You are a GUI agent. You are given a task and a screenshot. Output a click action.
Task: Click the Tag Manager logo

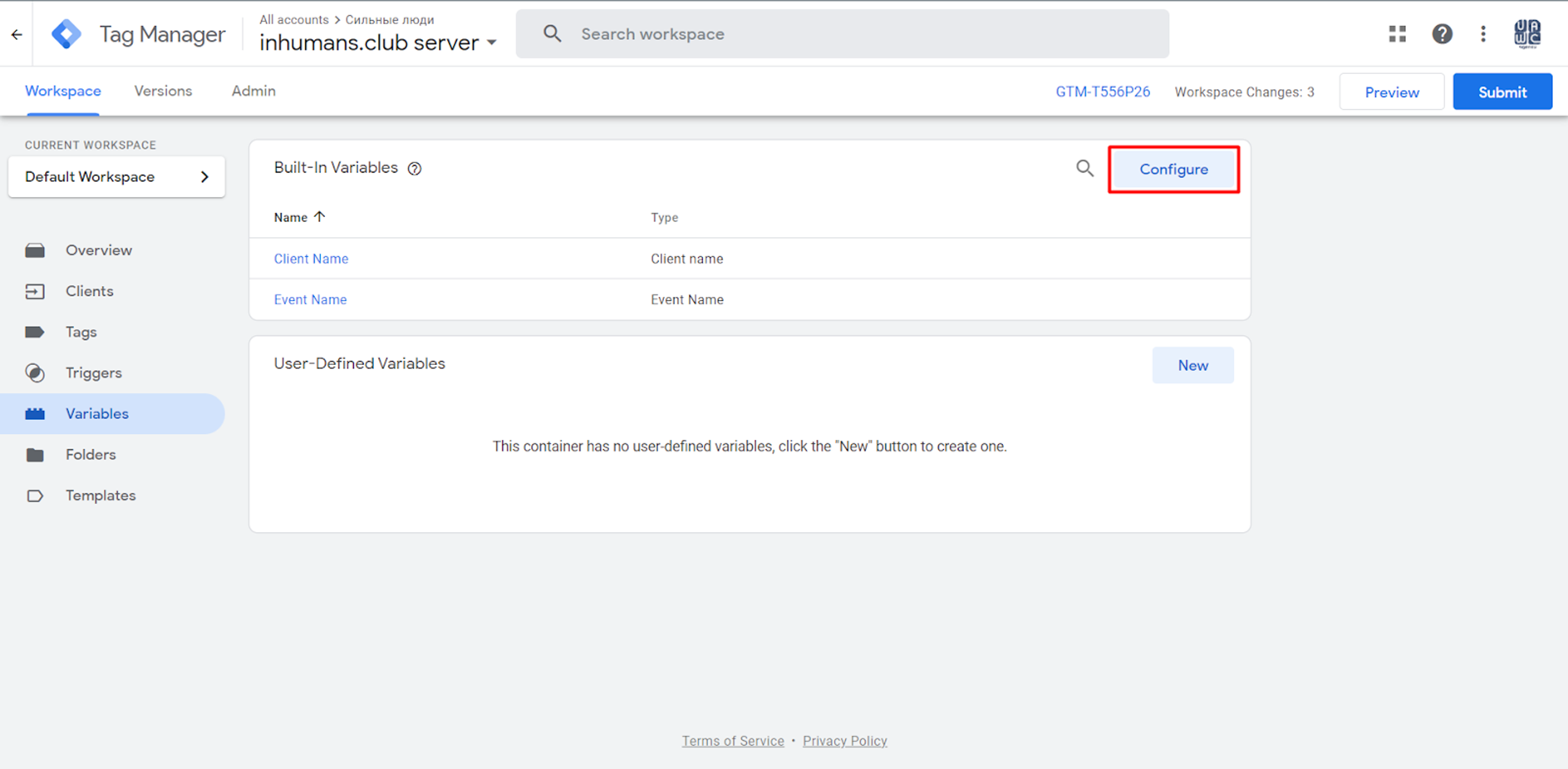67,34
